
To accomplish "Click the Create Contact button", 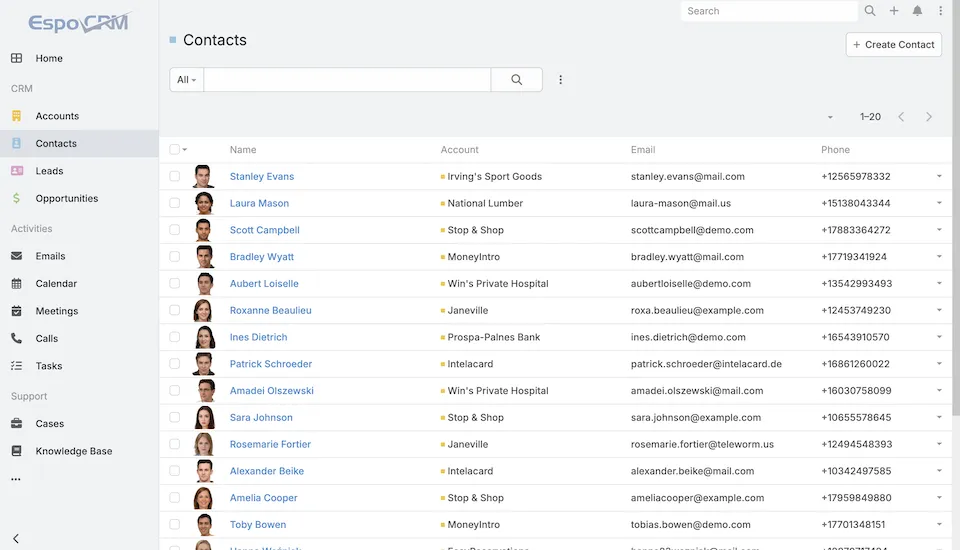I will click(893, 44).
